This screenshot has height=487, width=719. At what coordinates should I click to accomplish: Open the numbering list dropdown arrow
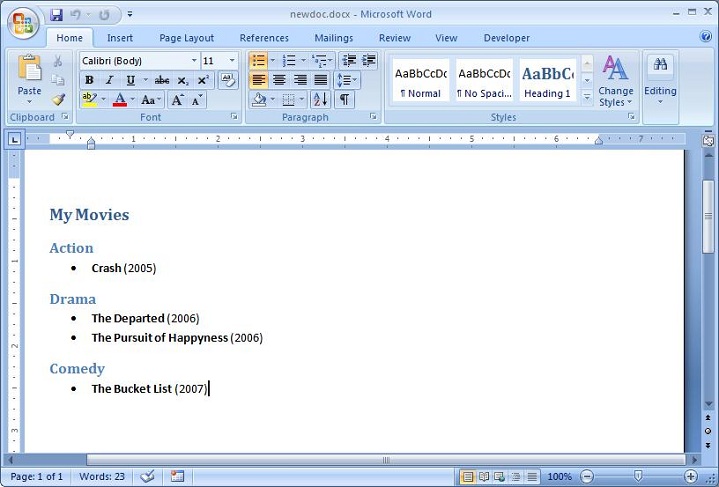[303, 61]
